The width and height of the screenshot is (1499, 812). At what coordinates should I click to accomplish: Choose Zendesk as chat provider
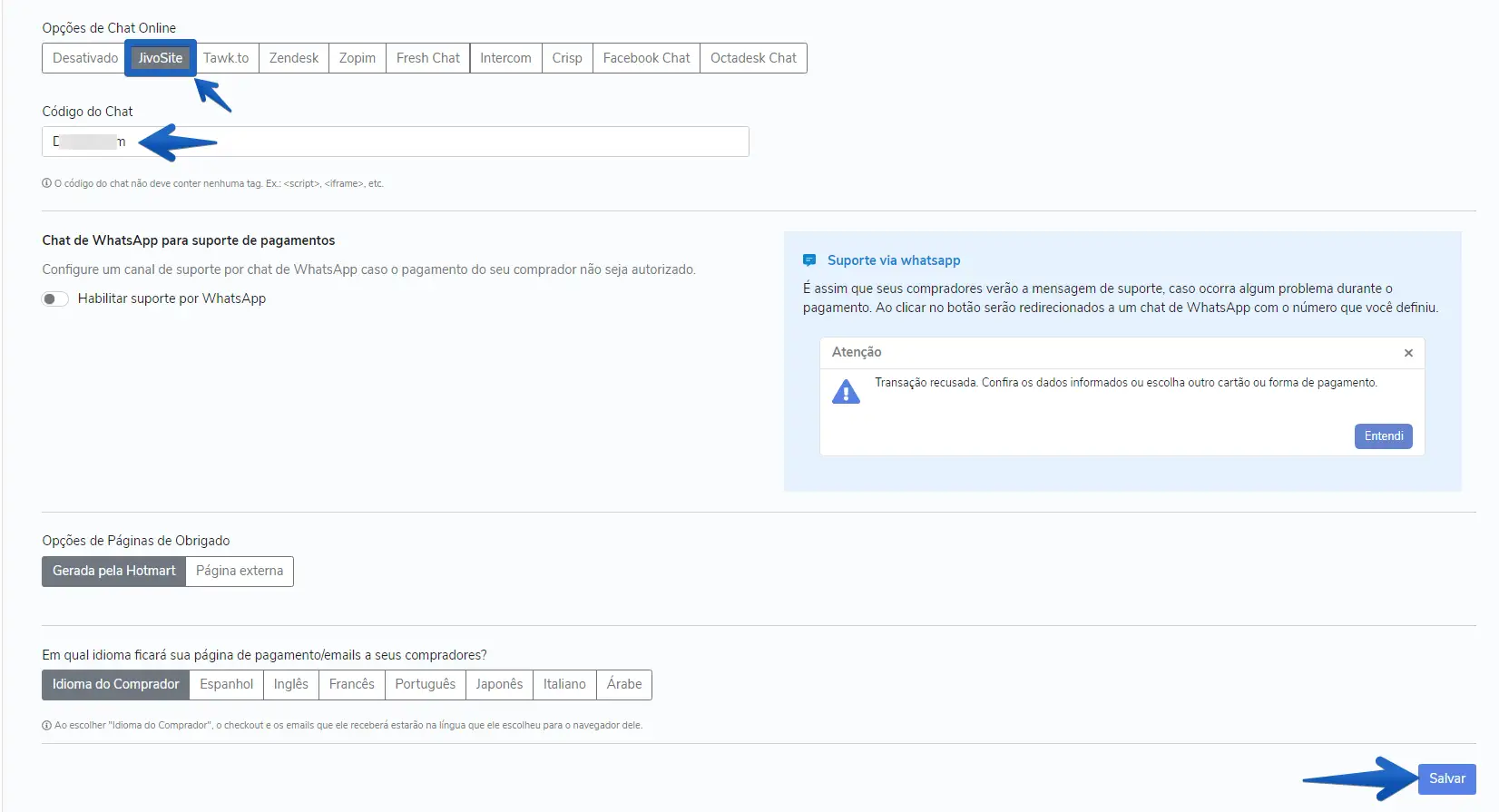[294, 58]
